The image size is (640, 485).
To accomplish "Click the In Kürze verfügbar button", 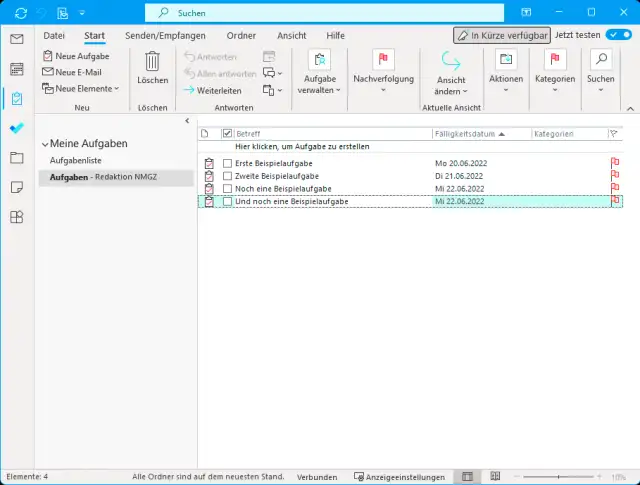I will tap(501, 35).
